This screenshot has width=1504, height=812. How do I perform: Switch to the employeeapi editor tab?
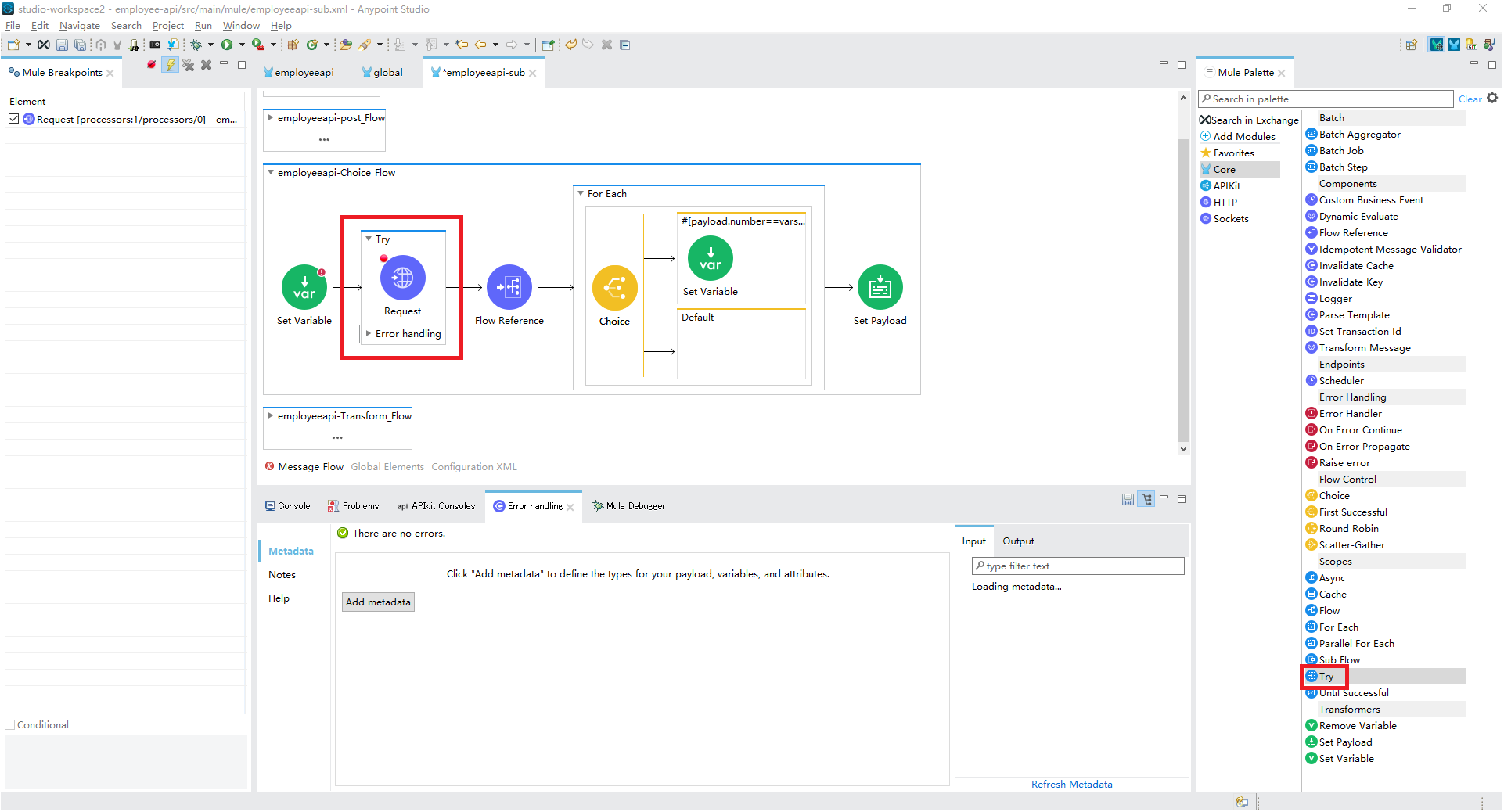pyautogui.click(x=299, y=73)
